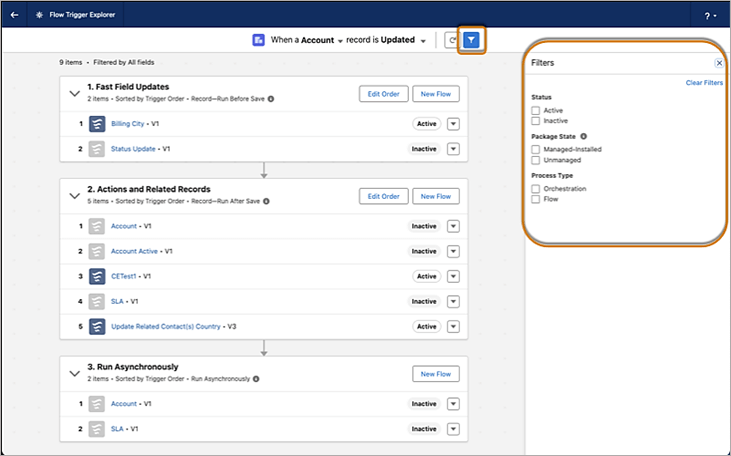
Task: Open the help question mark menu
Action: click(709, 16)
